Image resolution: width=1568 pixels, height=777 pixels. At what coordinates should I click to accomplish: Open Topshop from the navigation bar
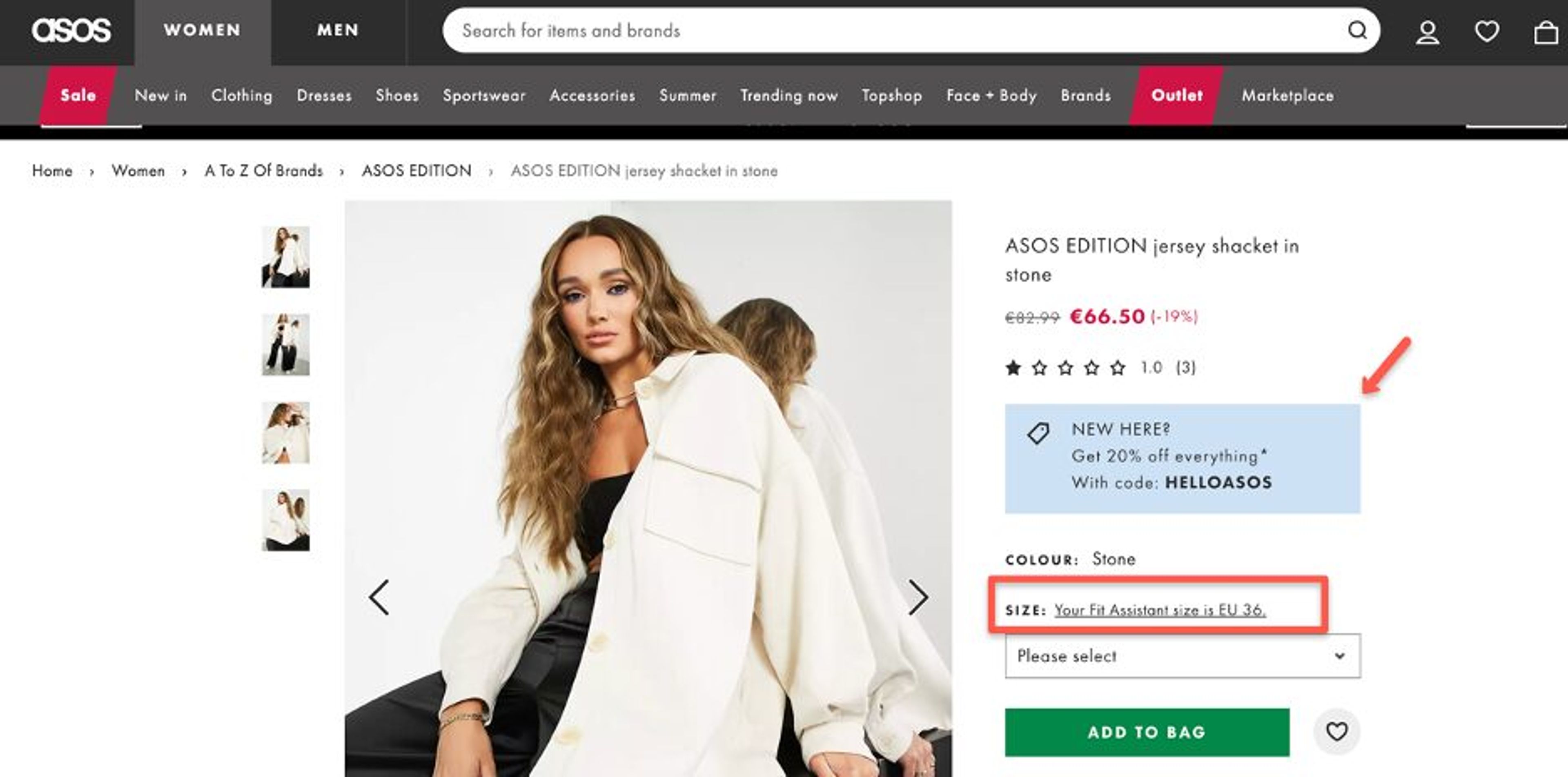click(892, 95)
